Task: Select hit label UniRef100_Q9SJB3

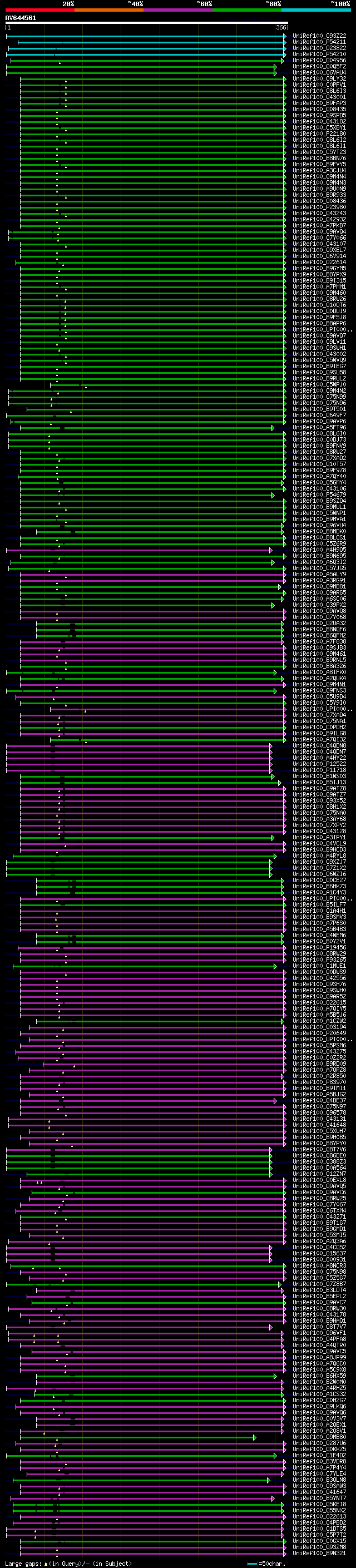Action: click(319, 647)
